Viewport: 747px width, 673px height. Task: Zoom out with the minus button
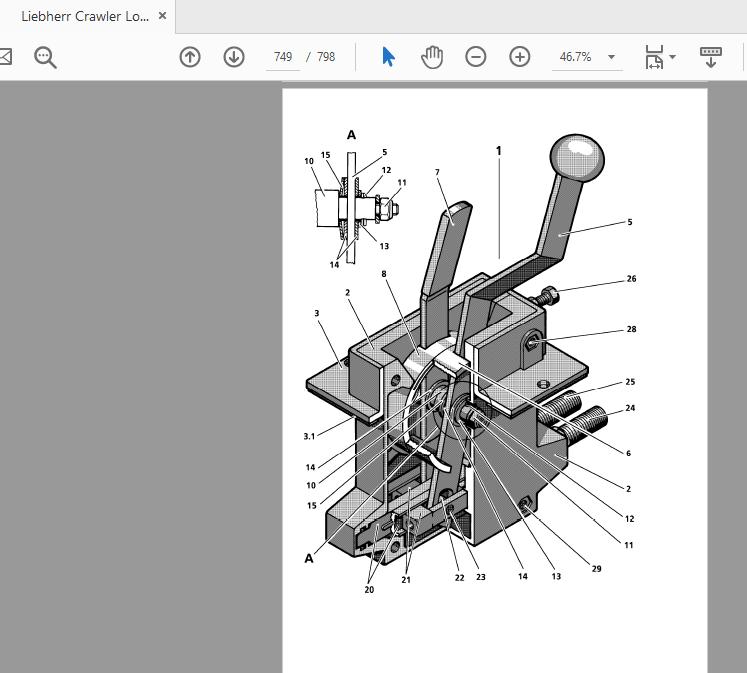click(475, 57)
